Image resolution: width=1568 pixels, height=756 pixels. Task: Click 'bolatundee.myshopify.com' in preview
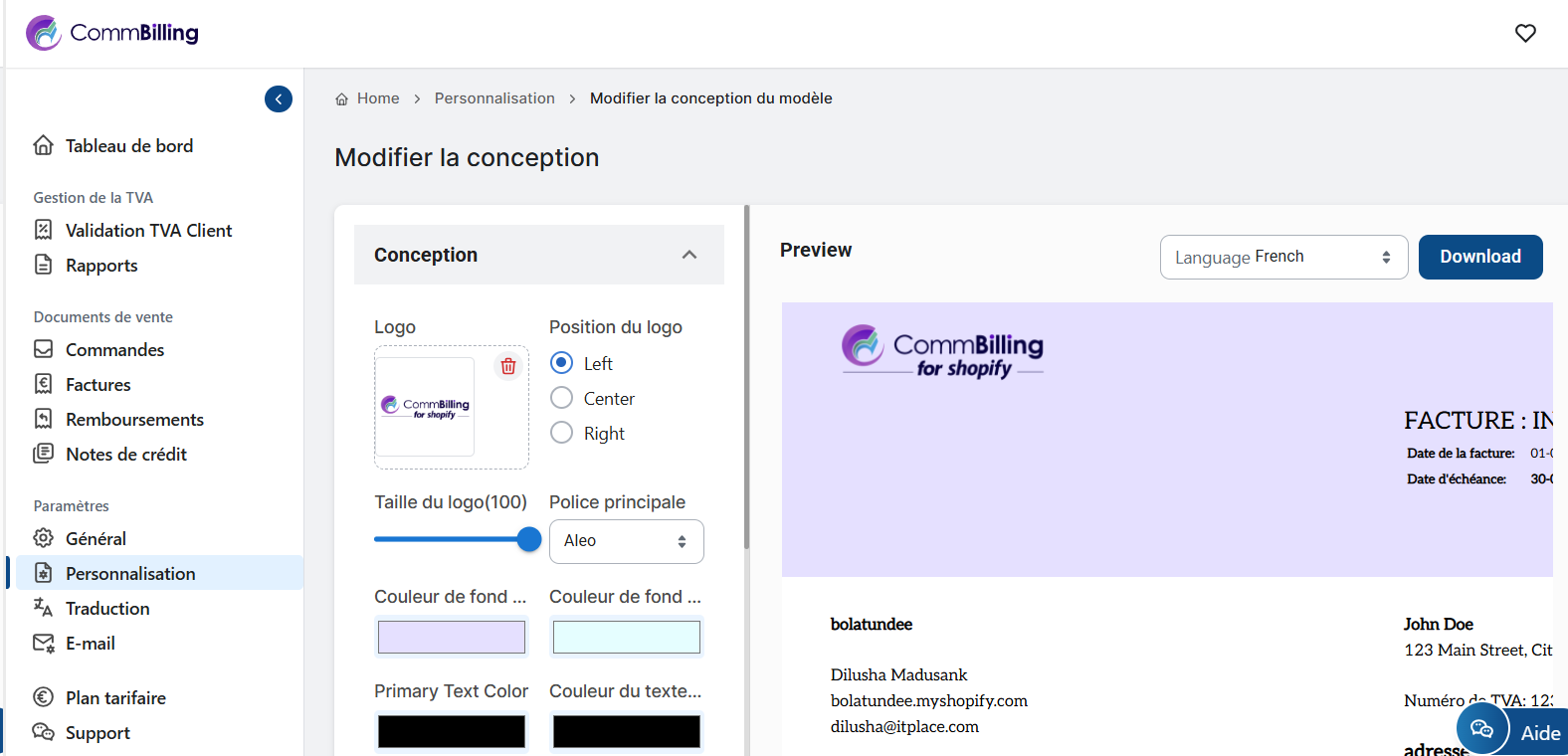click(929, 701)
